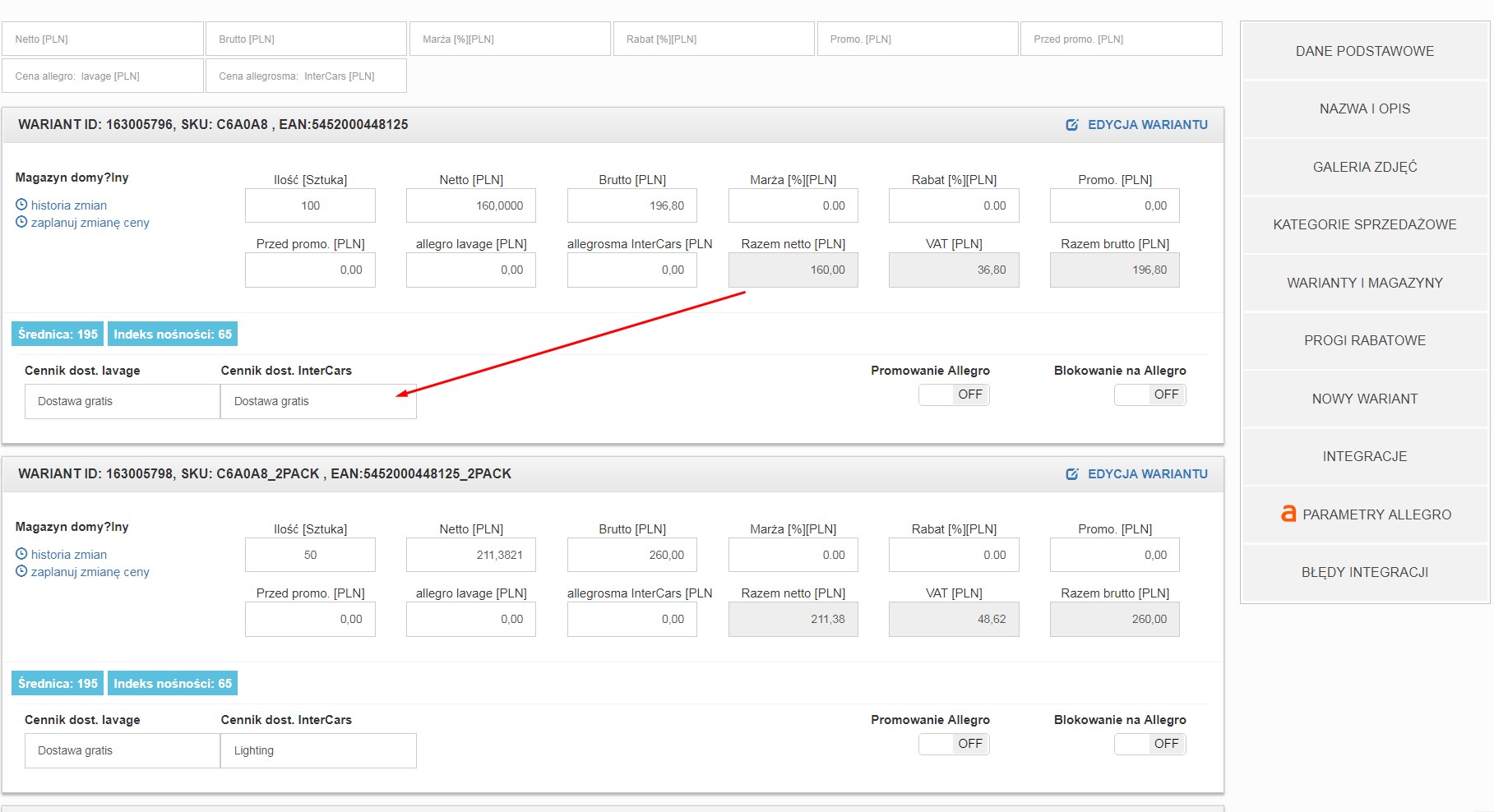This screenshot has height=812, width=1494.
Task: Open Cennik dost. InterCars dropdown showing Lighting
Action: click(318, 750)
